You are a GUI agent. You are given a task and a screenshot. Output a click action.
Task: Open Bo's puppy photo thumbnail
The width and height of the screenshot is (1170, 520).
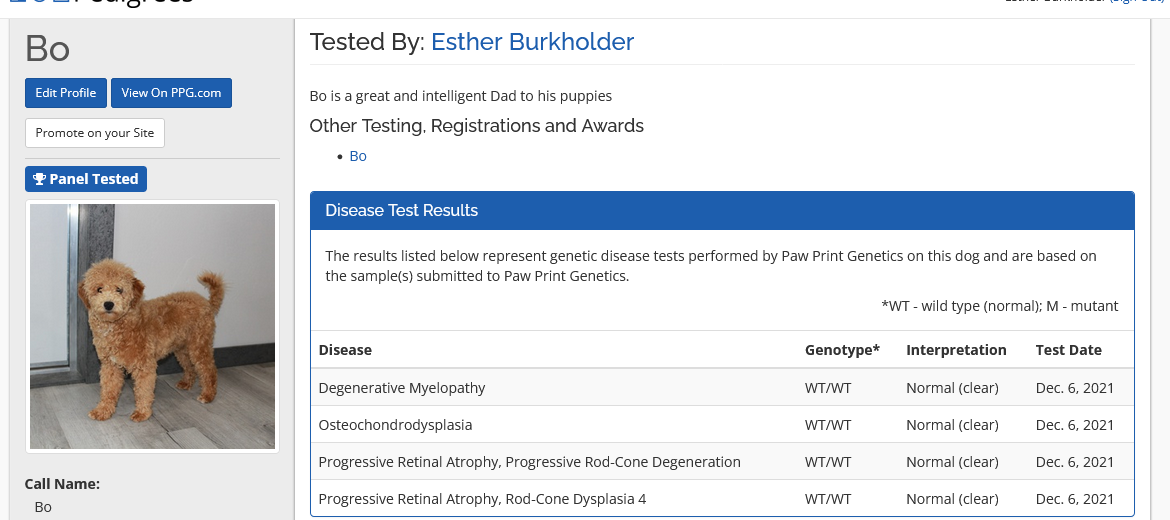(152, 326)
